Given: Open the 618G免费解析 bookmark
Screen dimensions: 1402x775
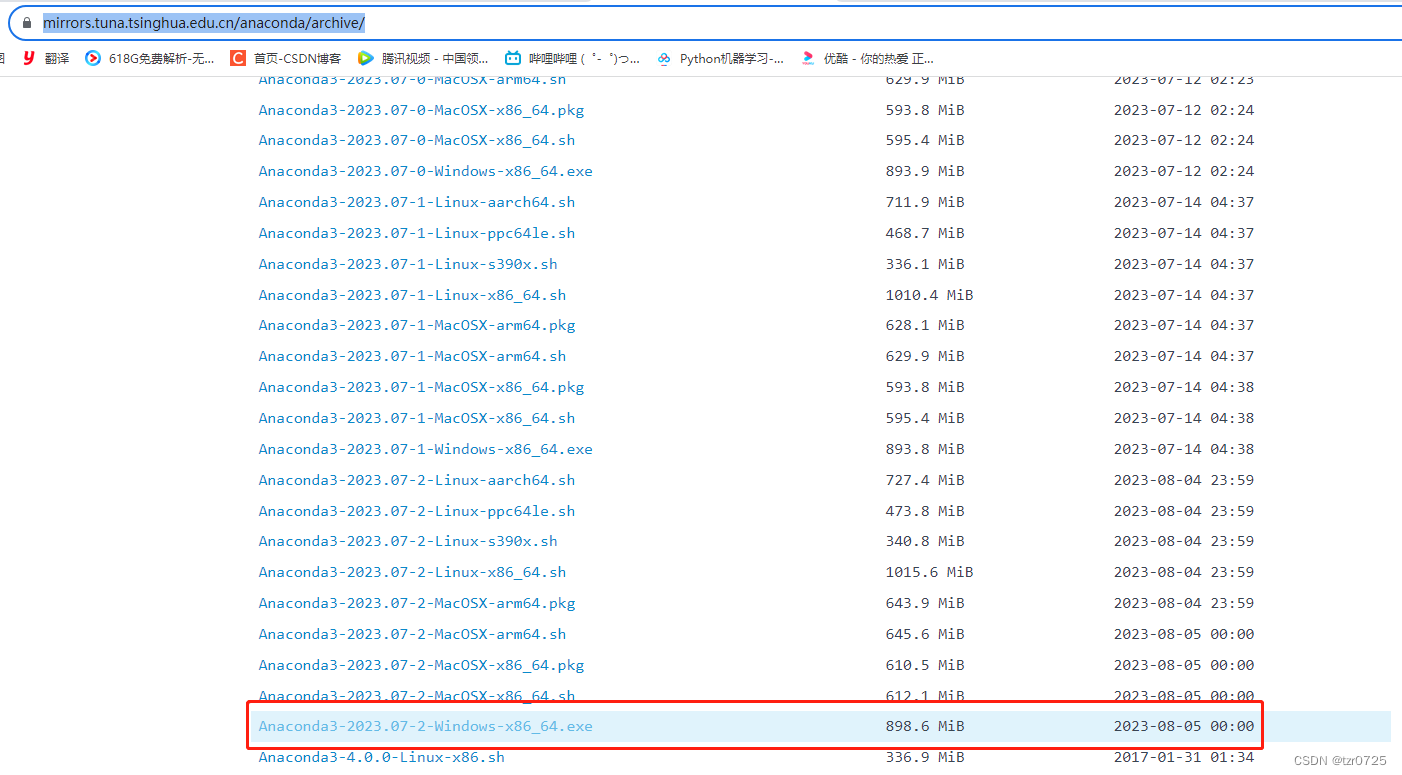Looking at the screenshot, I should (149, 58).
